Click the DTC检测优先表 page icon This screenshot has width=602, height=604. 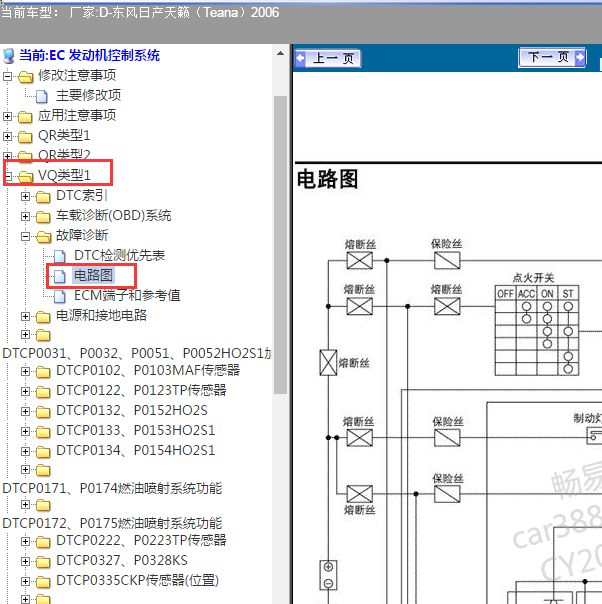click(x=60, y=256)
